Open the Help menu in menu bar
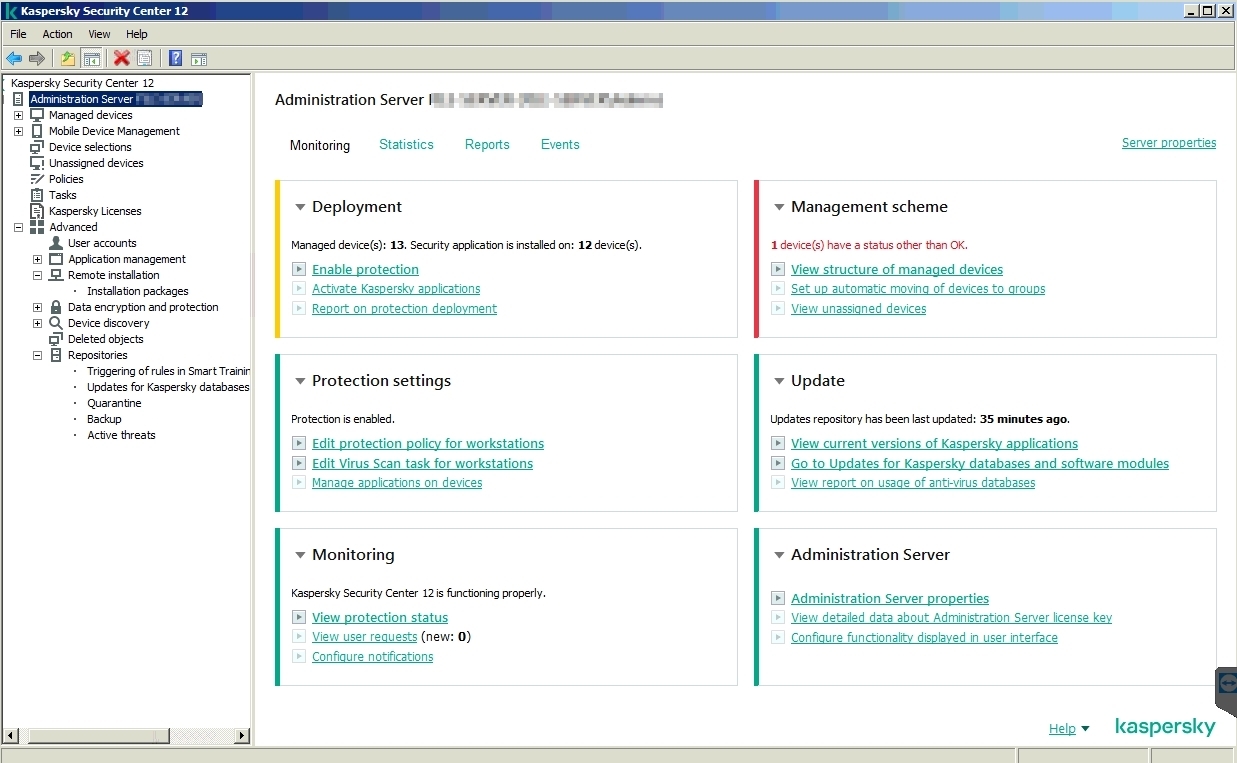The image size is (1237, 763). 136,34
